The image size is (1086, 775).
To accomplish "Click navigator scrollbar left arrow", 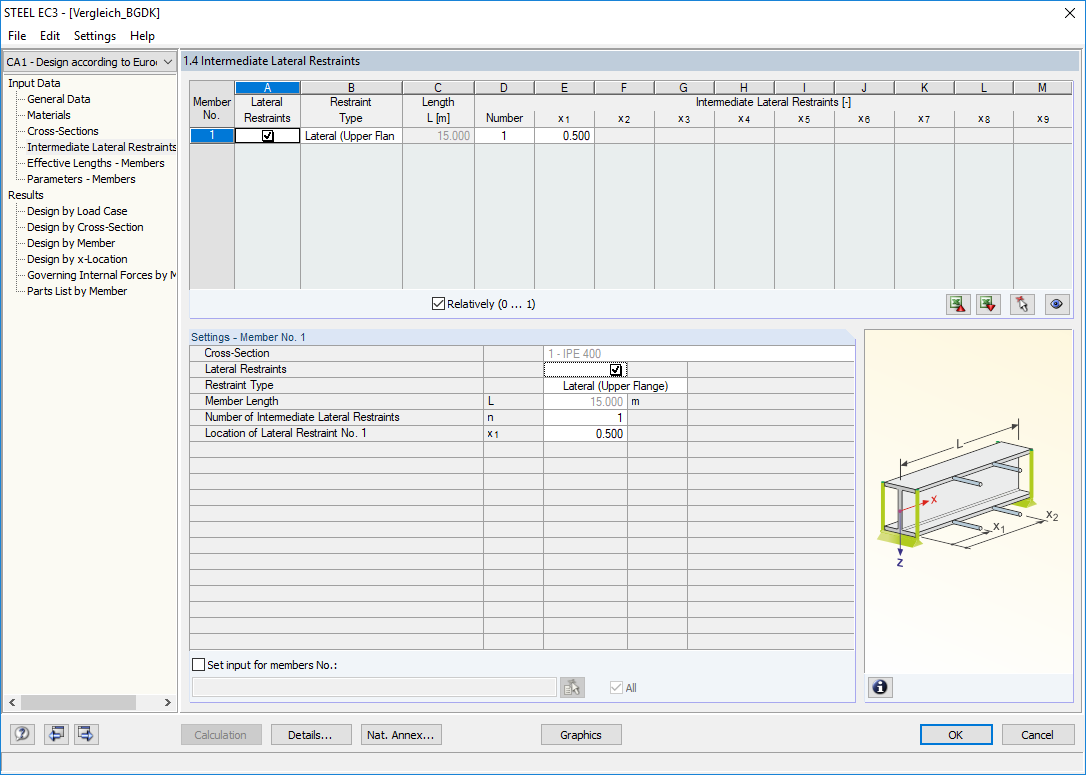I will (12, 702).
